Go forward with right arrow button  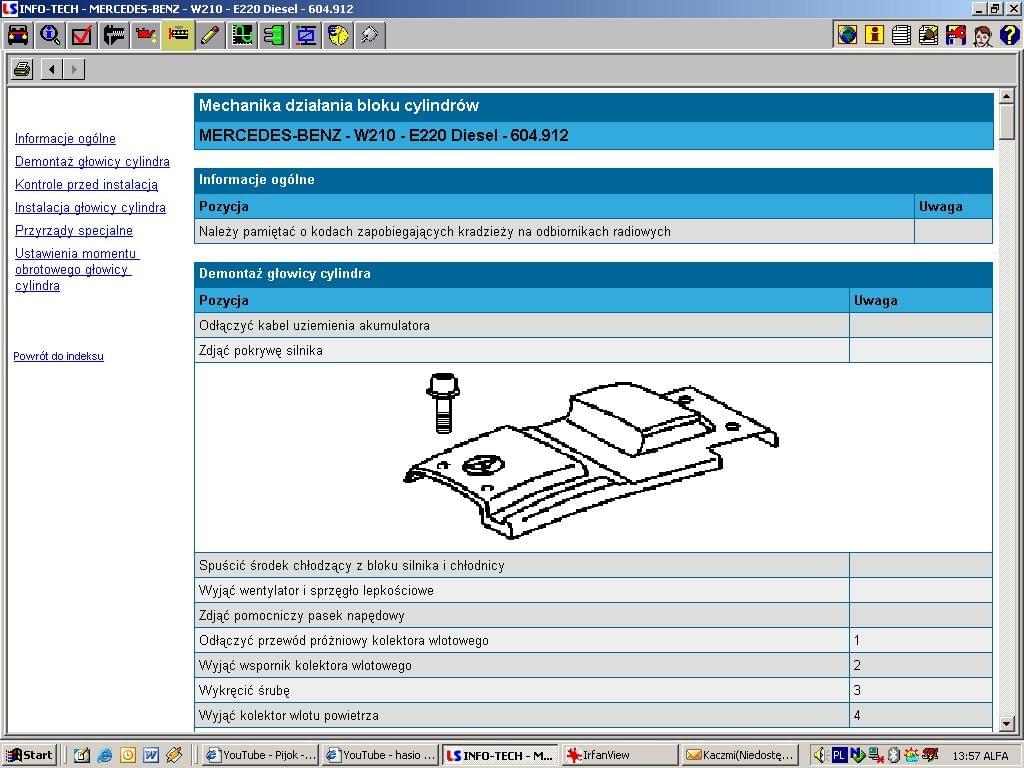point(74,69)
